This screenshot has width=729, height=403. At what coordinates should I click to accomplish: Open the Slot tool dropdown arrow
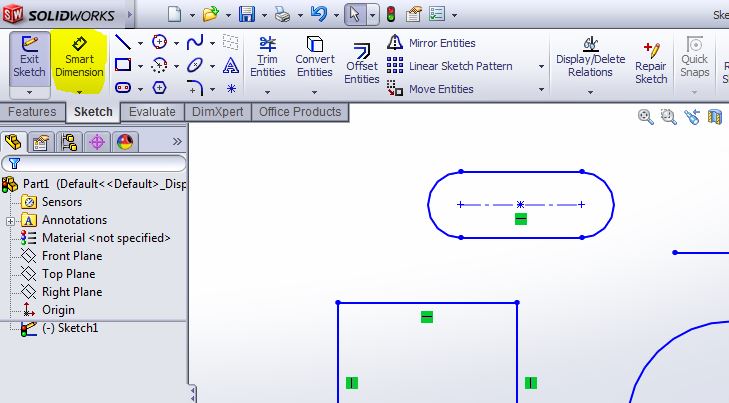(140, 89)
